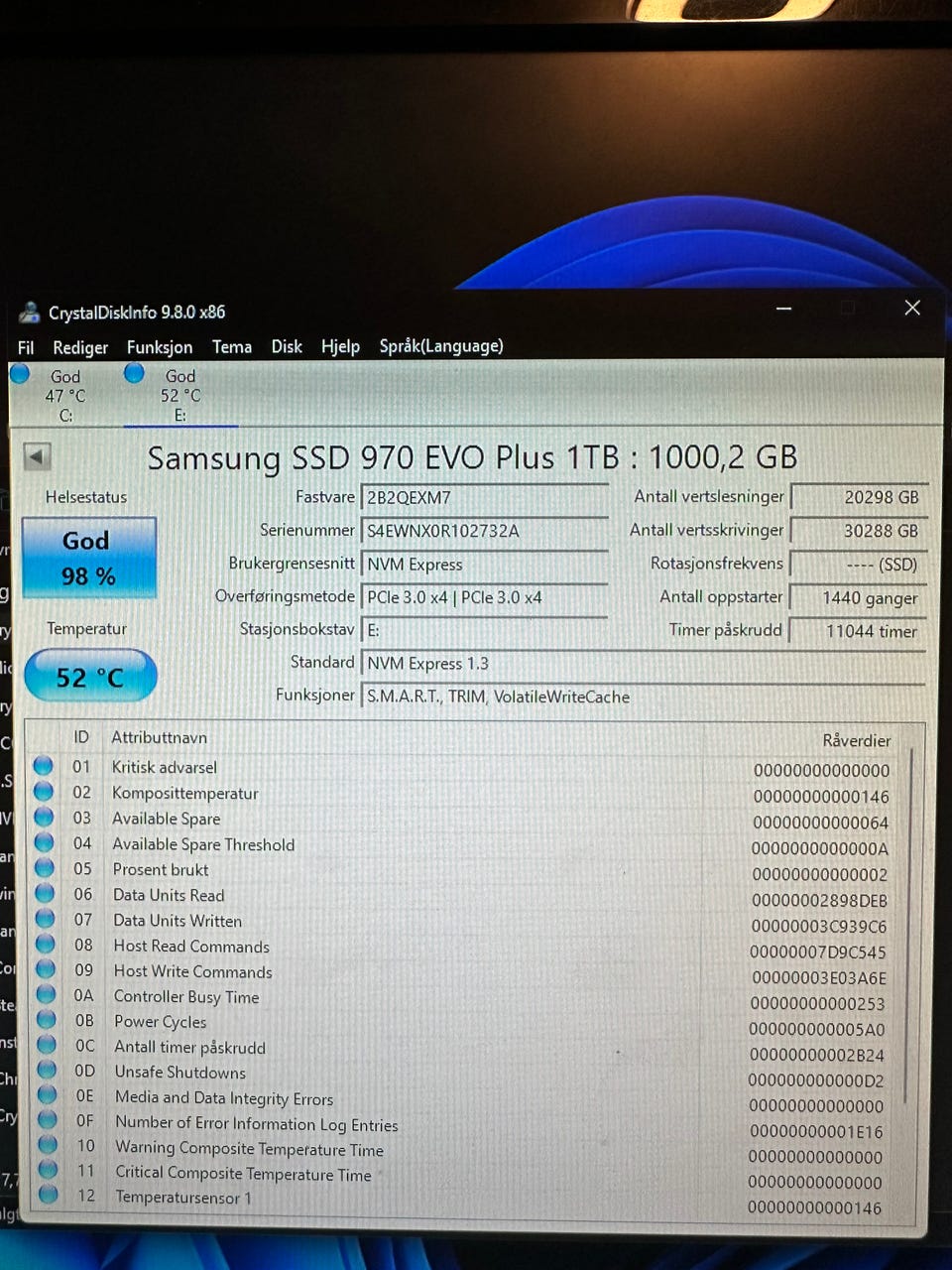Click the Overføringsmetode field PCIe 3.0 x4
This screenshot has width=952, height=1270.
coord(484,598)
